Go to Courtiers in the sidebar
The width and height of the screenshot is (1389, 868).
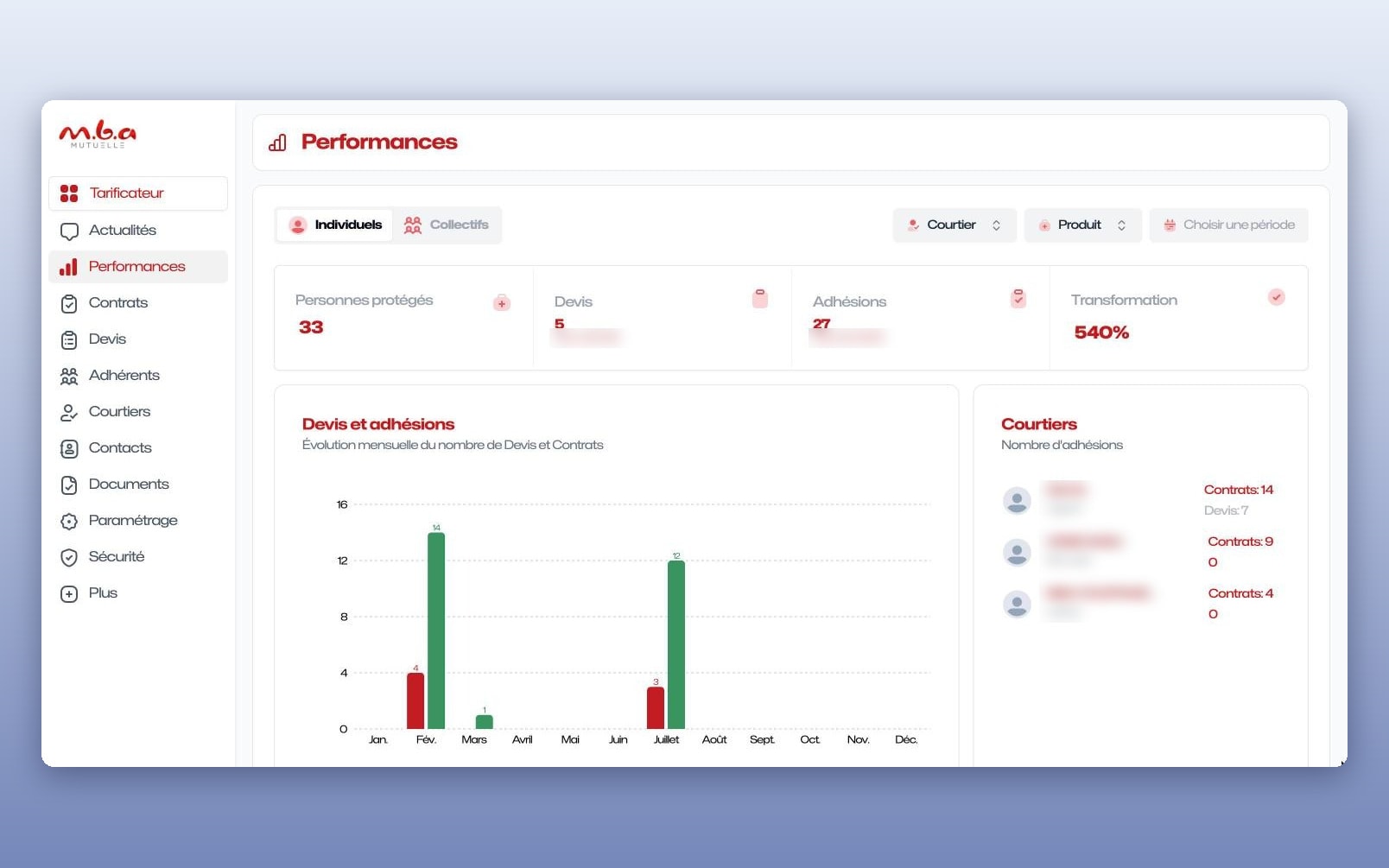[138, 412]
